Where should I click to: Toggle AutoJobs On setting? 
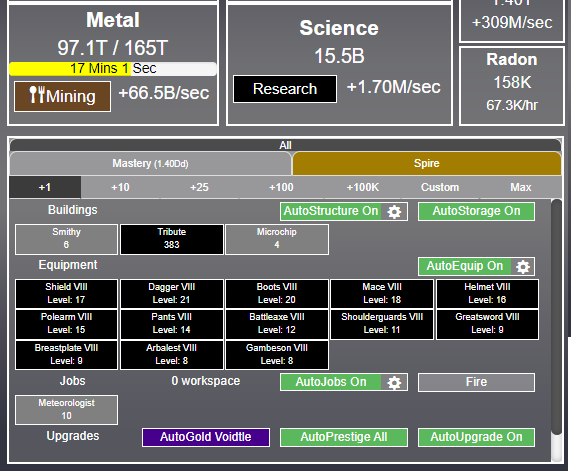click(x=331, y=382)
